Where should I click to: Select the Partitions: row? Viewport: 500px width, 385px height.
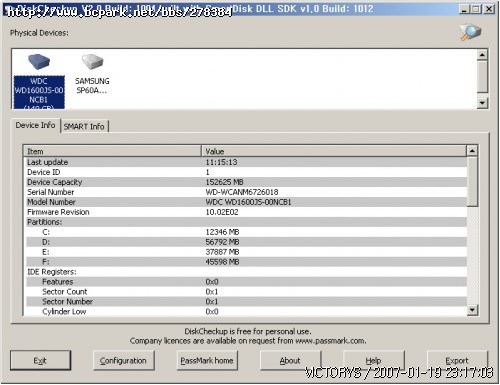[247, 222]
